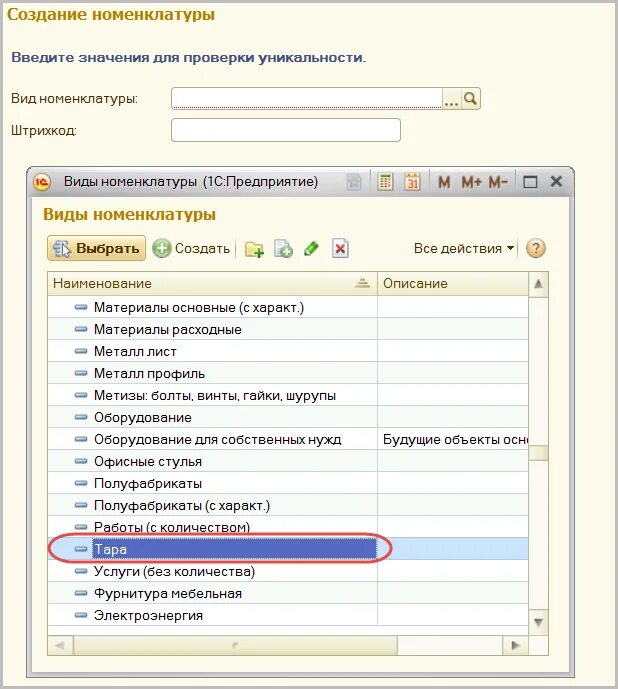Screen dimensions: 618x689
Task: Click the M memory button
Action: point(444,181)
